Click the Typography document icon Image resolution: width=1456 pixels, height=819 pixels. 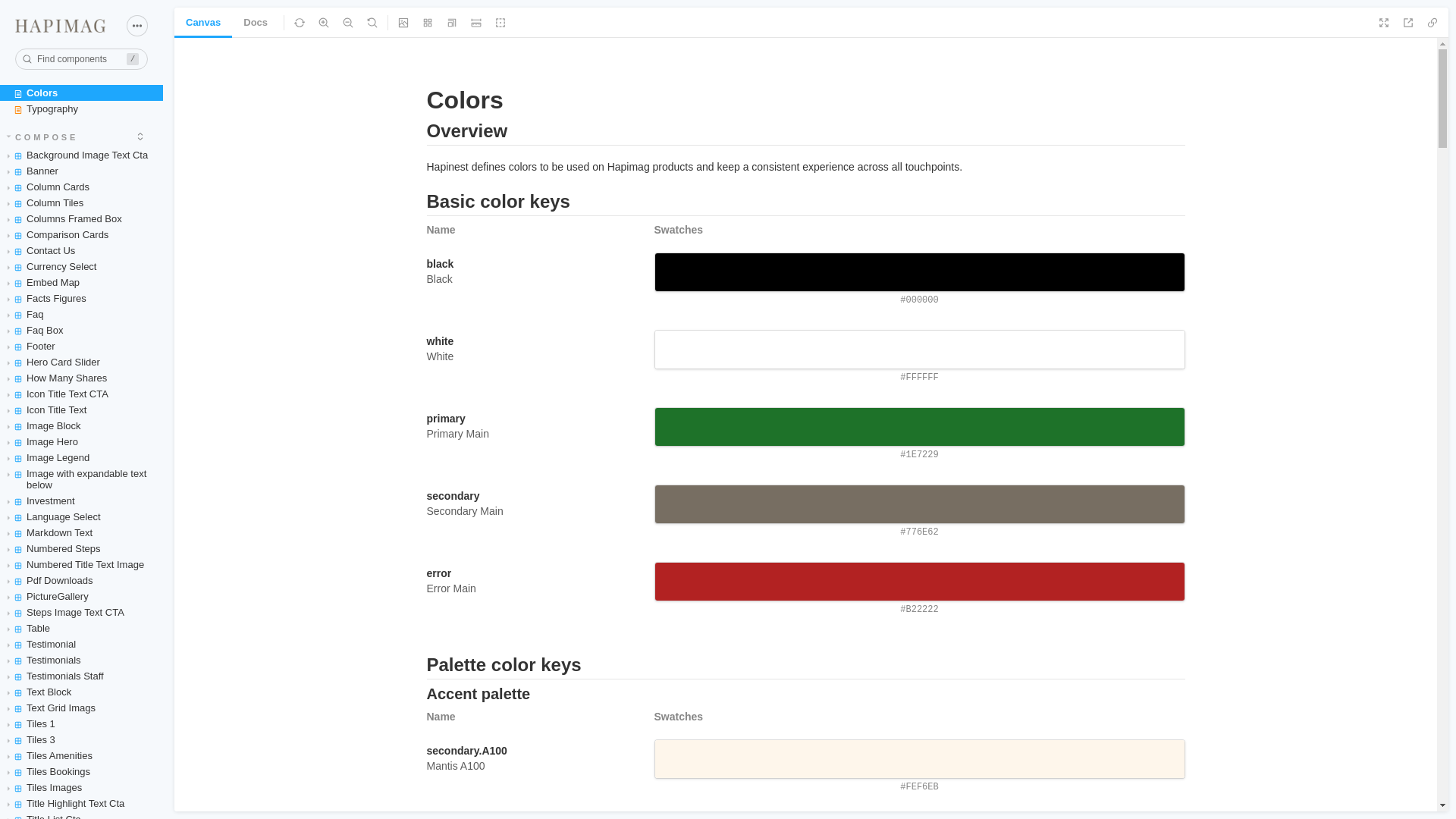(18, 109)
